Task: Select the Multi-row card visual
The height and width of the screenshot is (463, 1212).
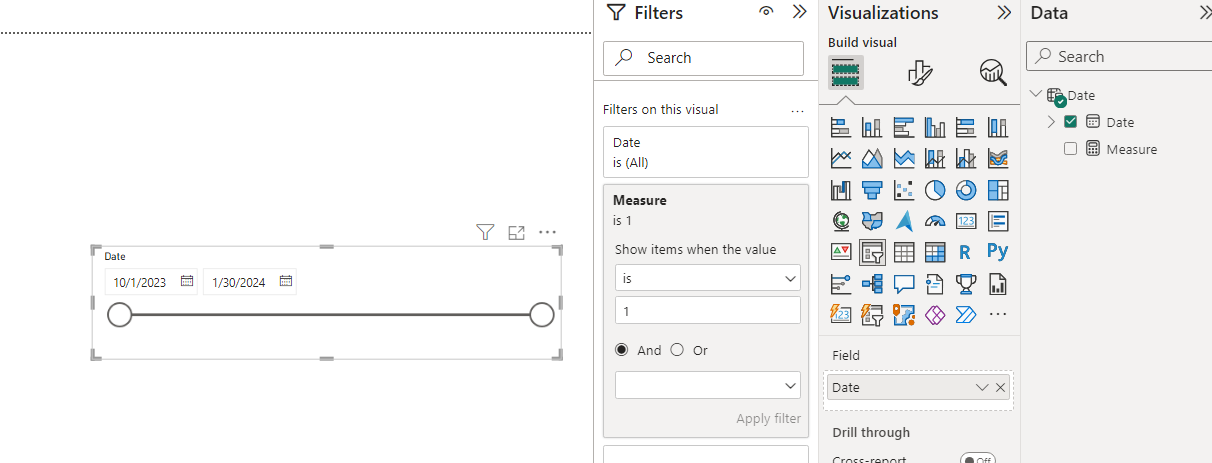Action: point(998,221)
